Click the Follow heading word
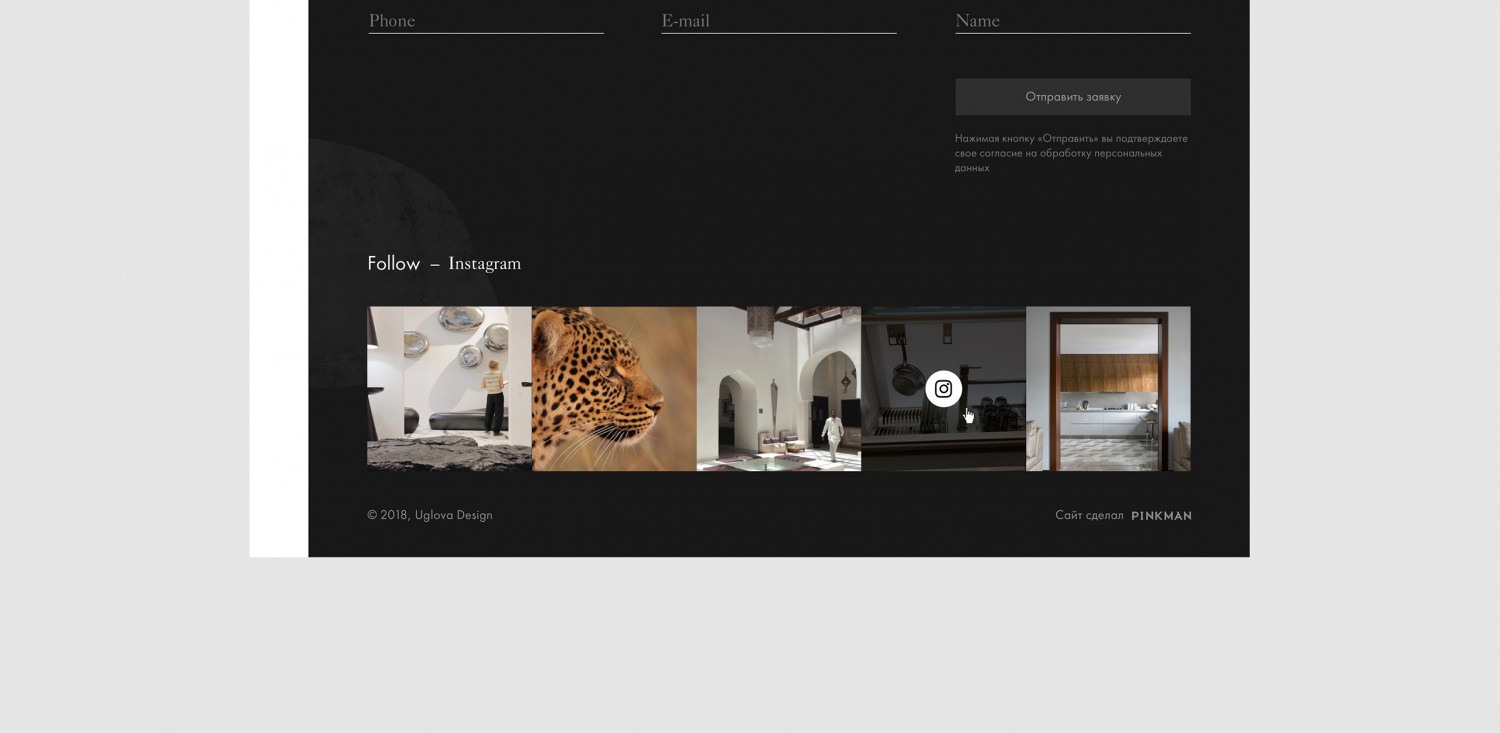 (x=393, y=263)
